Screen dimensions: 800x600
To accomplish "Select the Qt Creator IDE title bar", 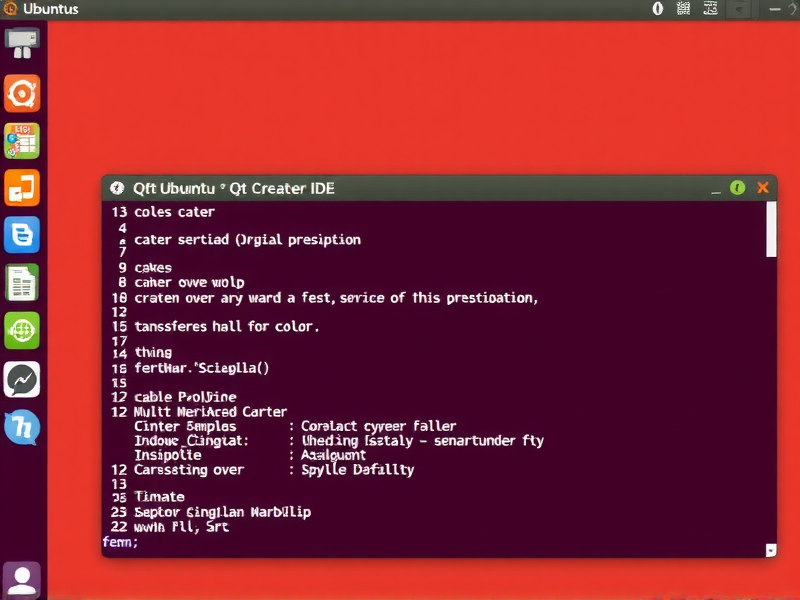I will click(x=400, y=188).
